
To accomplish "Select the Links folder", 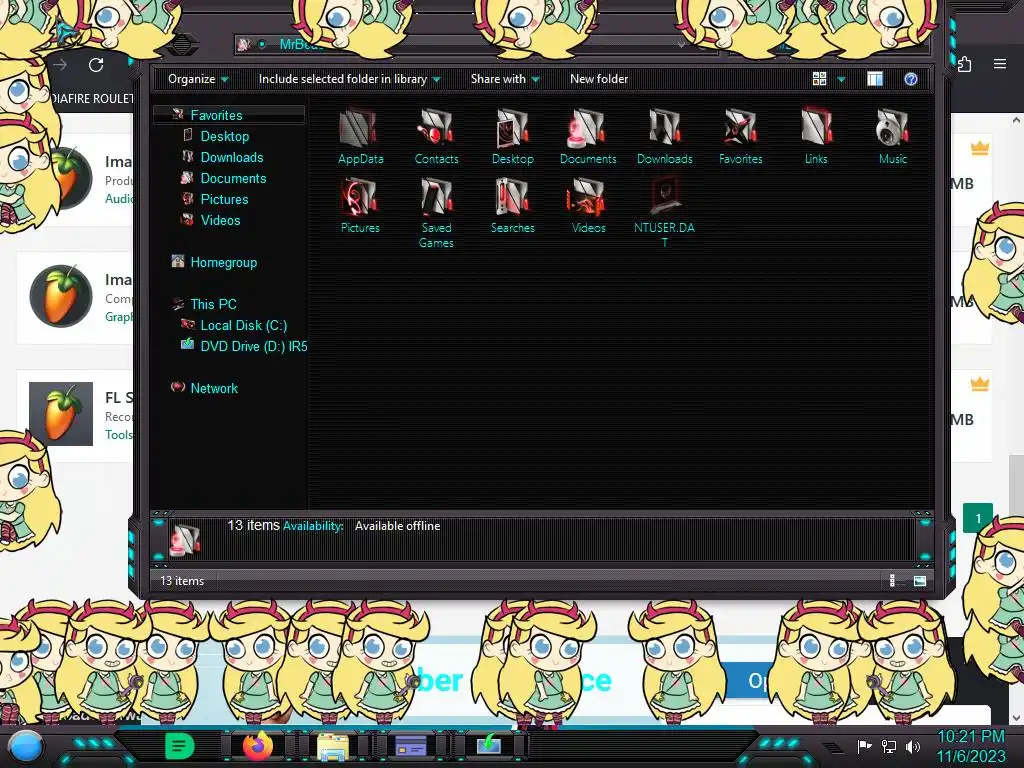I will [x=816, y=137].
